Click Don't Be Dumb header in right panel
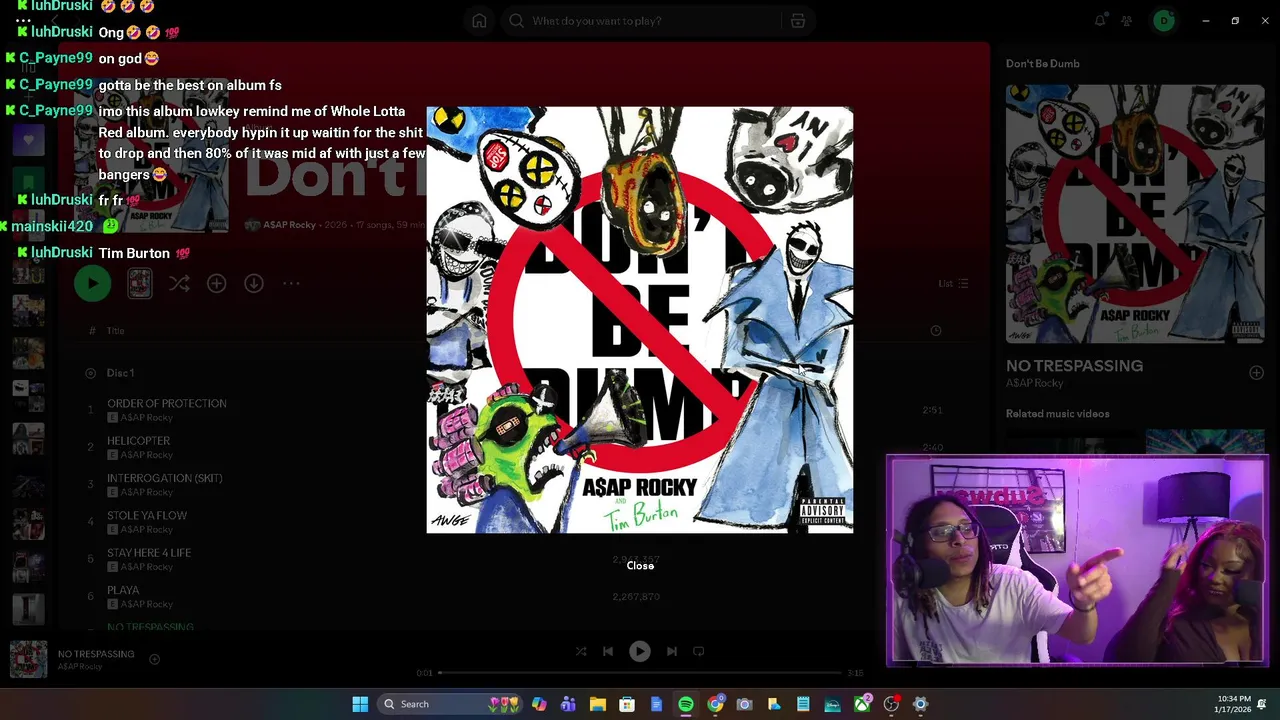1280x720 pixels. tap(1043, 64)
